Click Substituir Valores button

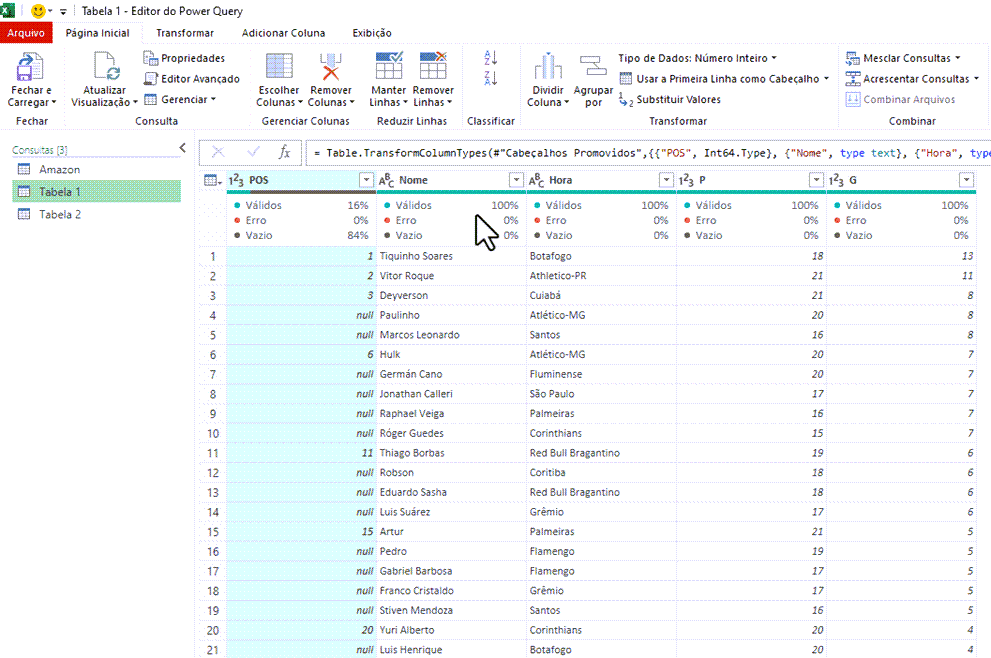(670, 99)
